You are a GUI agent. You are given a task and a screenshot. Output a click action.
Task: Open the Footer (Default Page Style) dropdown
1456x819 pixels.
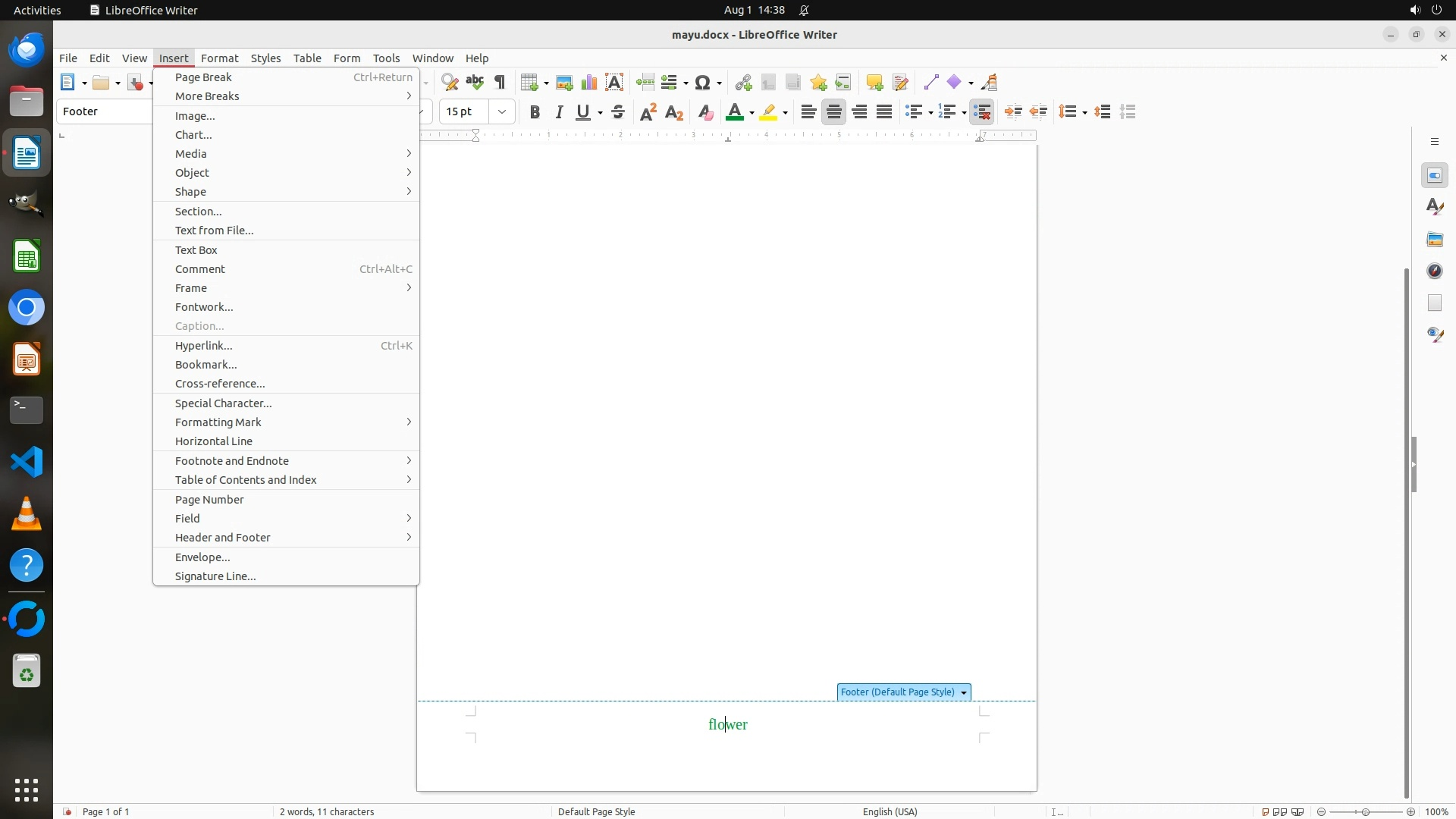pyautogui.click(x=964, y=693)
